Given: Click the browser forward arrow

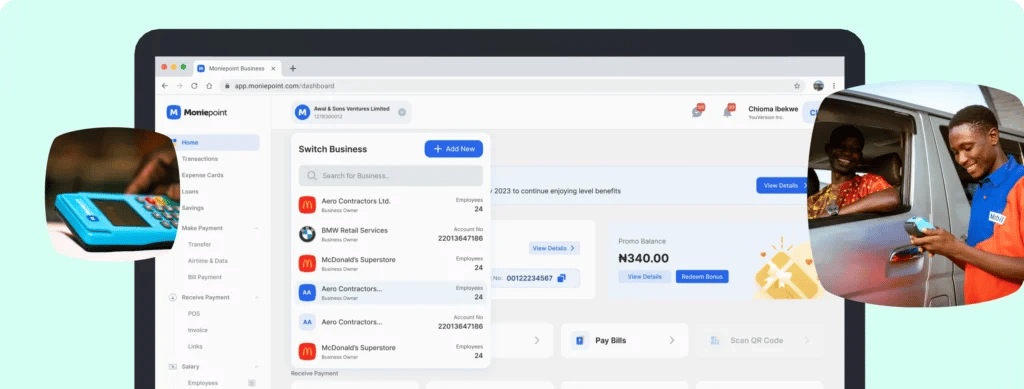Looking at the screenshot, I should click(180, 86).
